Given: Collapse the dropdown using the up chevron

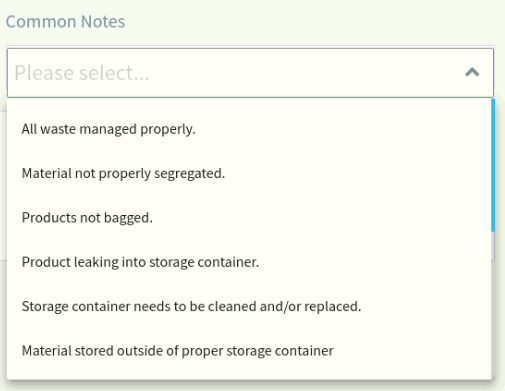Looking at the screenshot, I should coord(472,72).
